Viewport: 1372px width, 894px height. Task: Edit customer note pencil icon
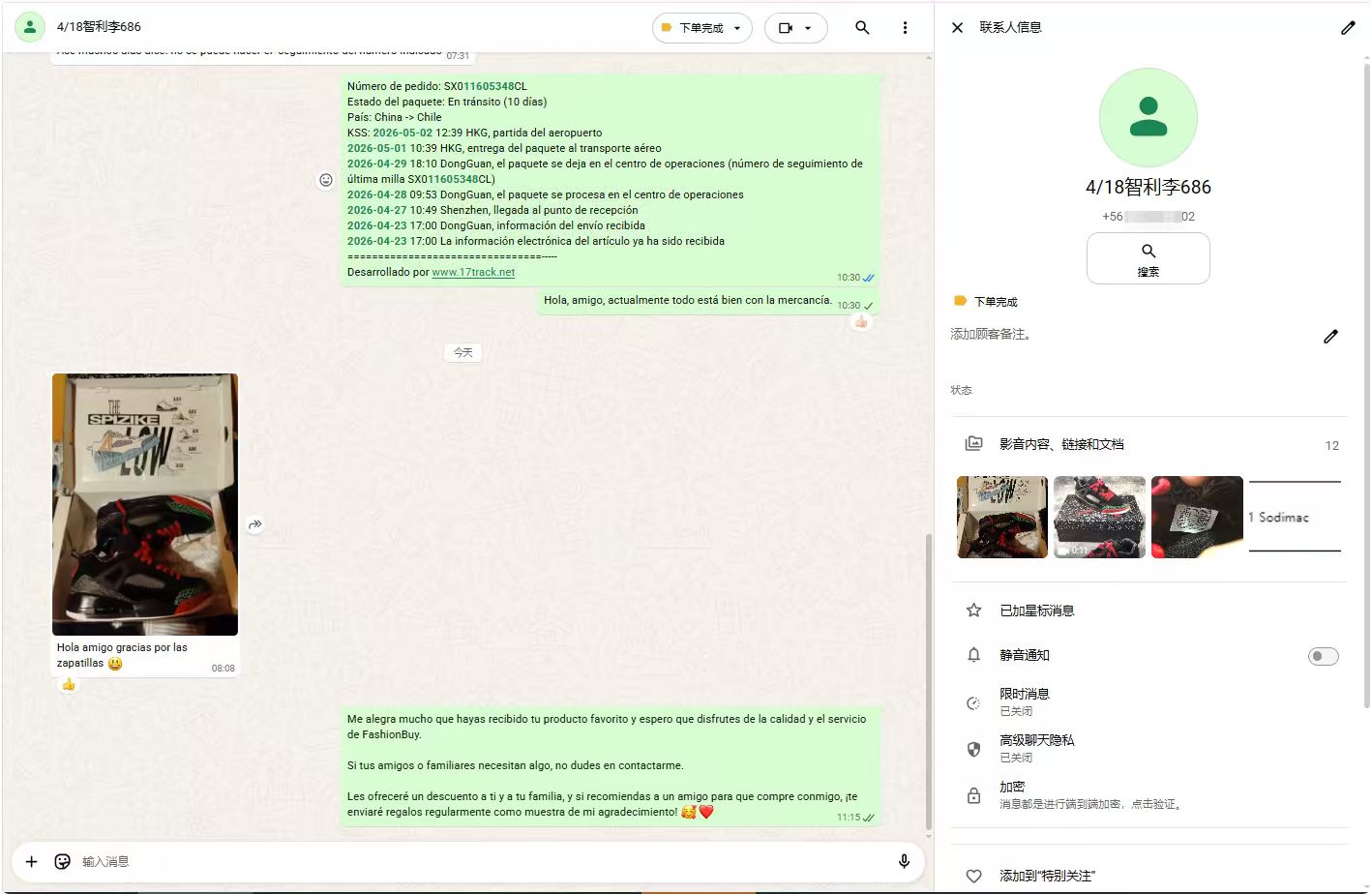coord(1331,336)
